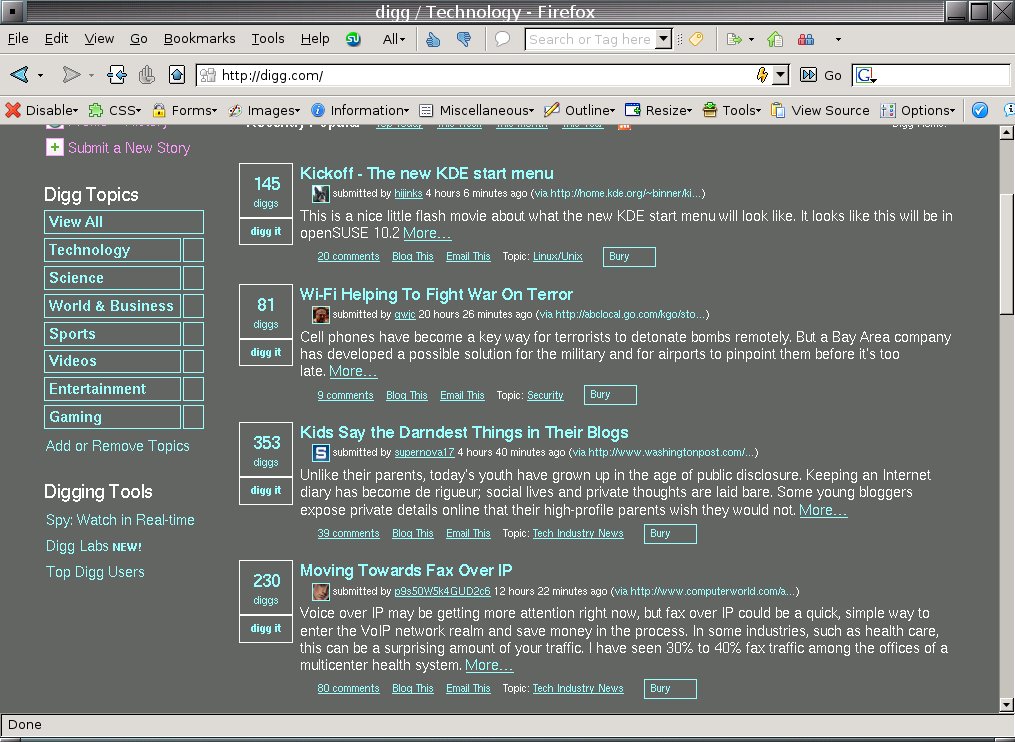Click supernova17's S avatar icon
Screen dimensions: 1015x742
320,453
